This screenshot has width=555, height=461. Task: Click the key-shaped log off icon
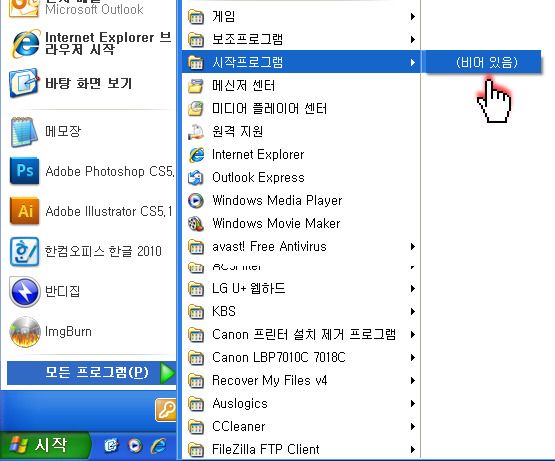[x=166, y=410]
